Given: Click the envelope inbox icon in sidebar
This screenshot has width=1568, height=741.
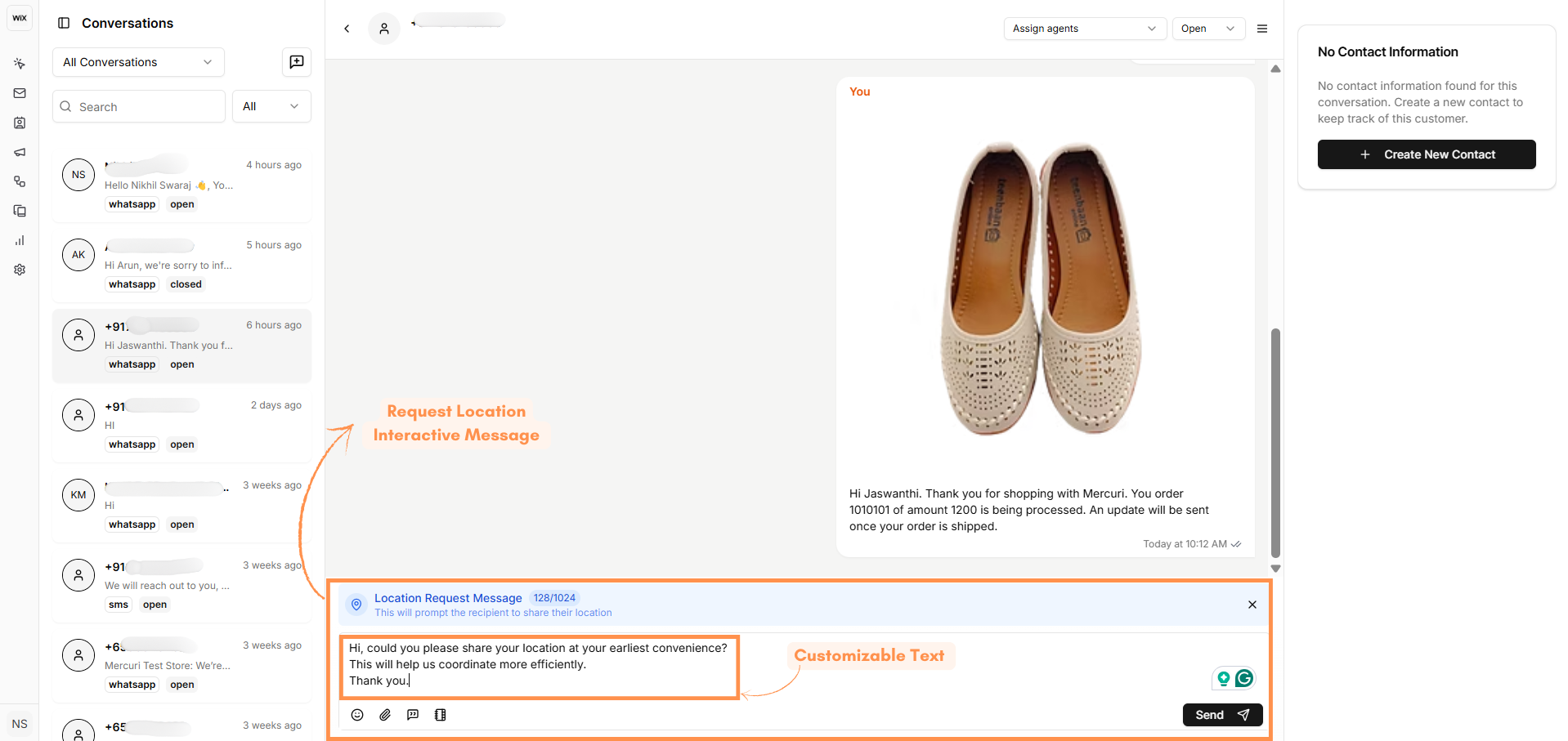Looking at the screenshot, I should click(20, 93).
